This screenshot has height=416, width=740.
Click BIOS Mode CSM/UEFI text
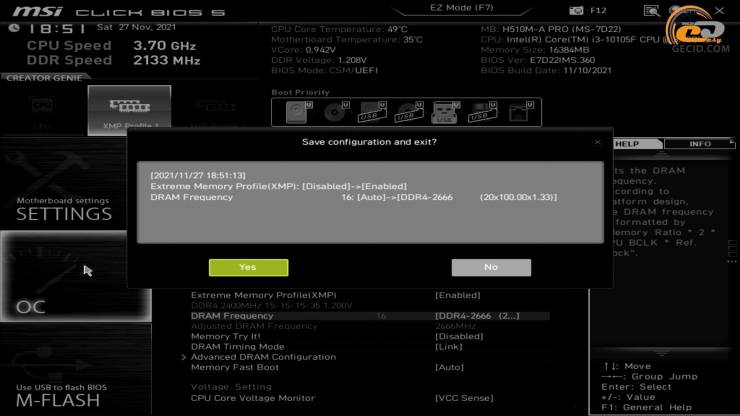[x=324, y=70]
